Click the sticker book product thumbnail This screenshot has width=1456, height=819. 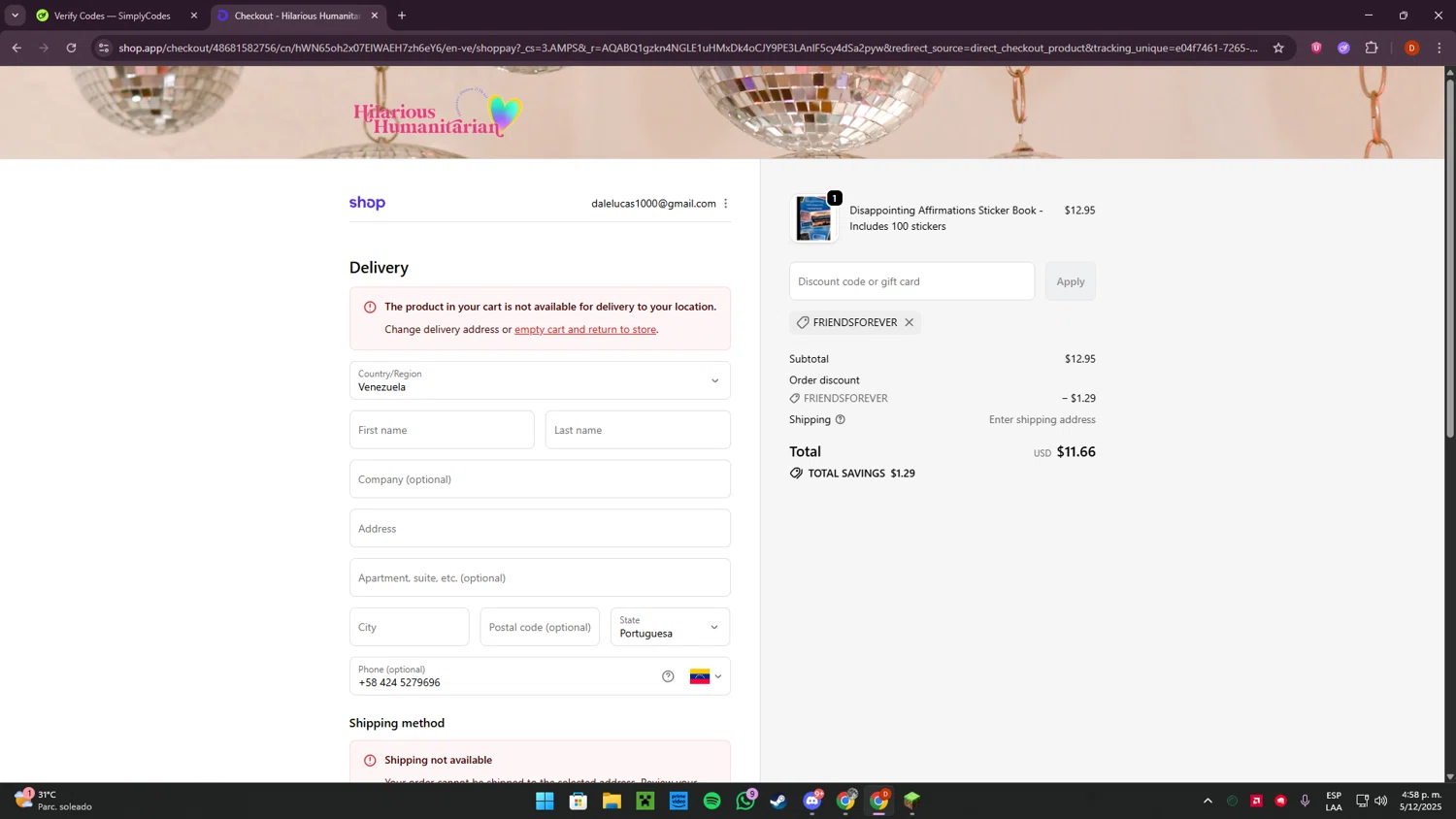(813, 218)
